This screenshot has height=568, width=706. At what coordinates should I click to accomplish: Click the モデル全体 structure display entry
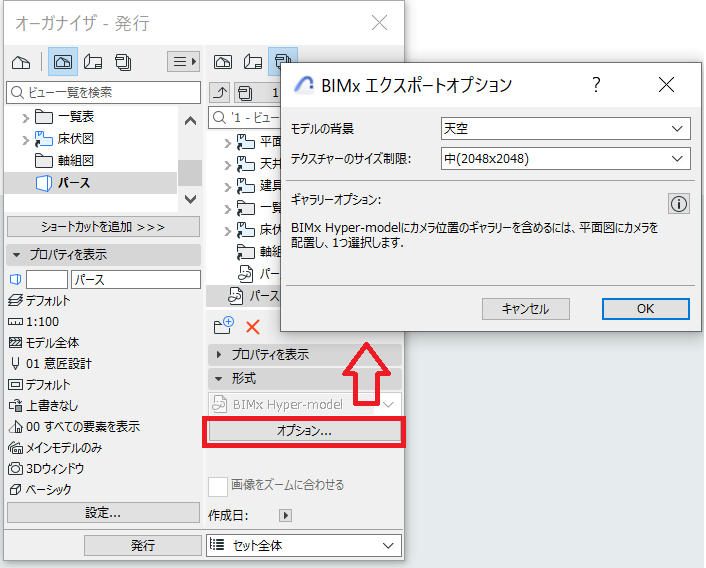click(44, 343)
